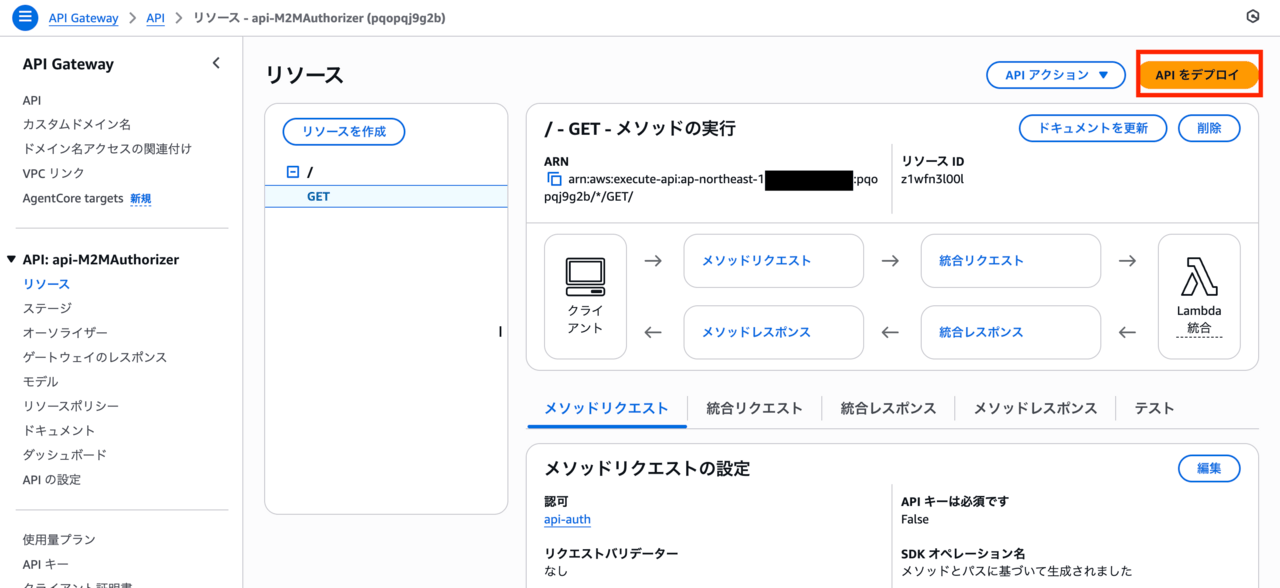Select the GET method in tree
1280x588 pixels.
pos(318,197)
